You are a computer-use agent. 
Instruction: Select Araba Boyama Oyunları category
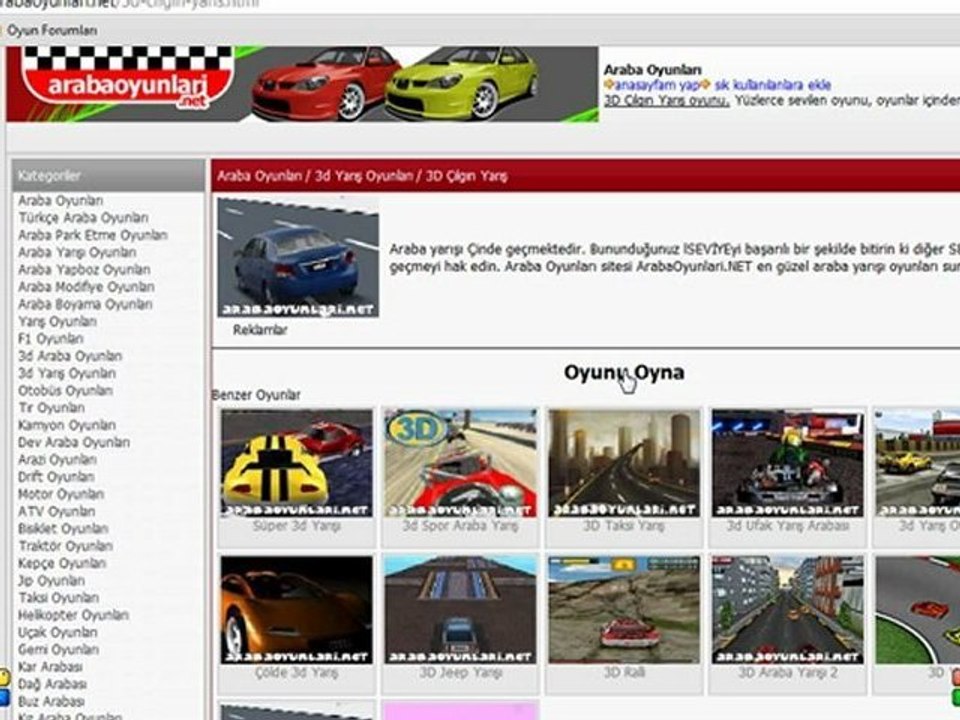(x=85, y=304)
